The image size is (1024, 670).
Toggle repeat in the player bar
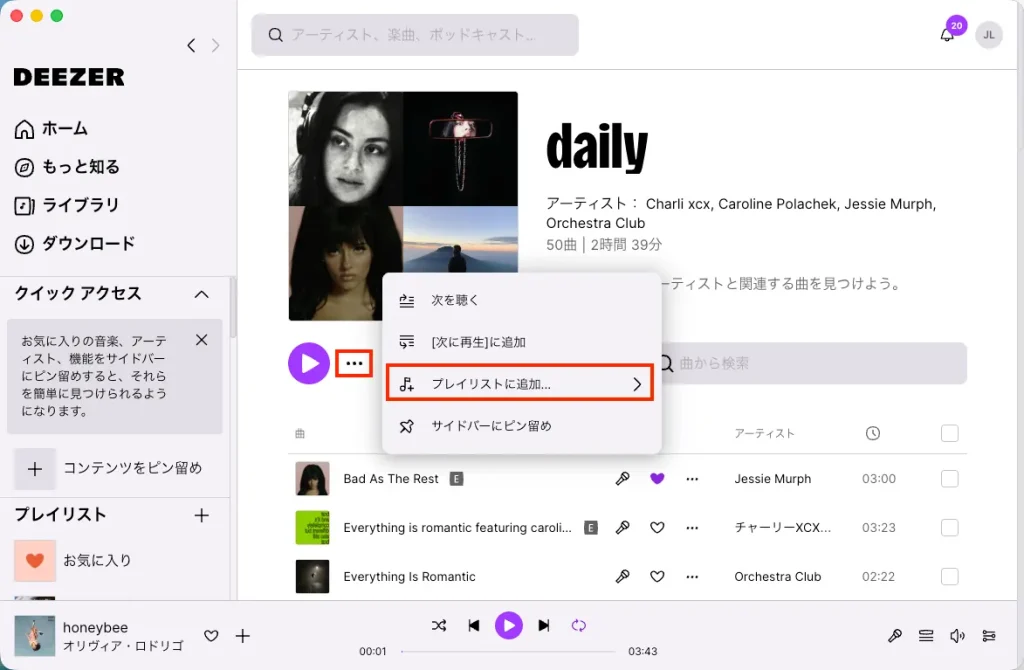(579, 626)
